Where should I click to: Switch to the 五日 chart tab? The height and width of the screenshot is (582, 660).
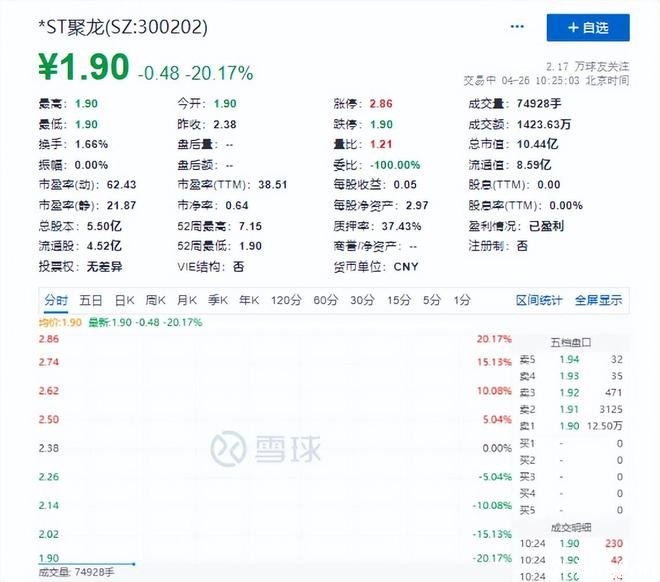tap(90, 300)
